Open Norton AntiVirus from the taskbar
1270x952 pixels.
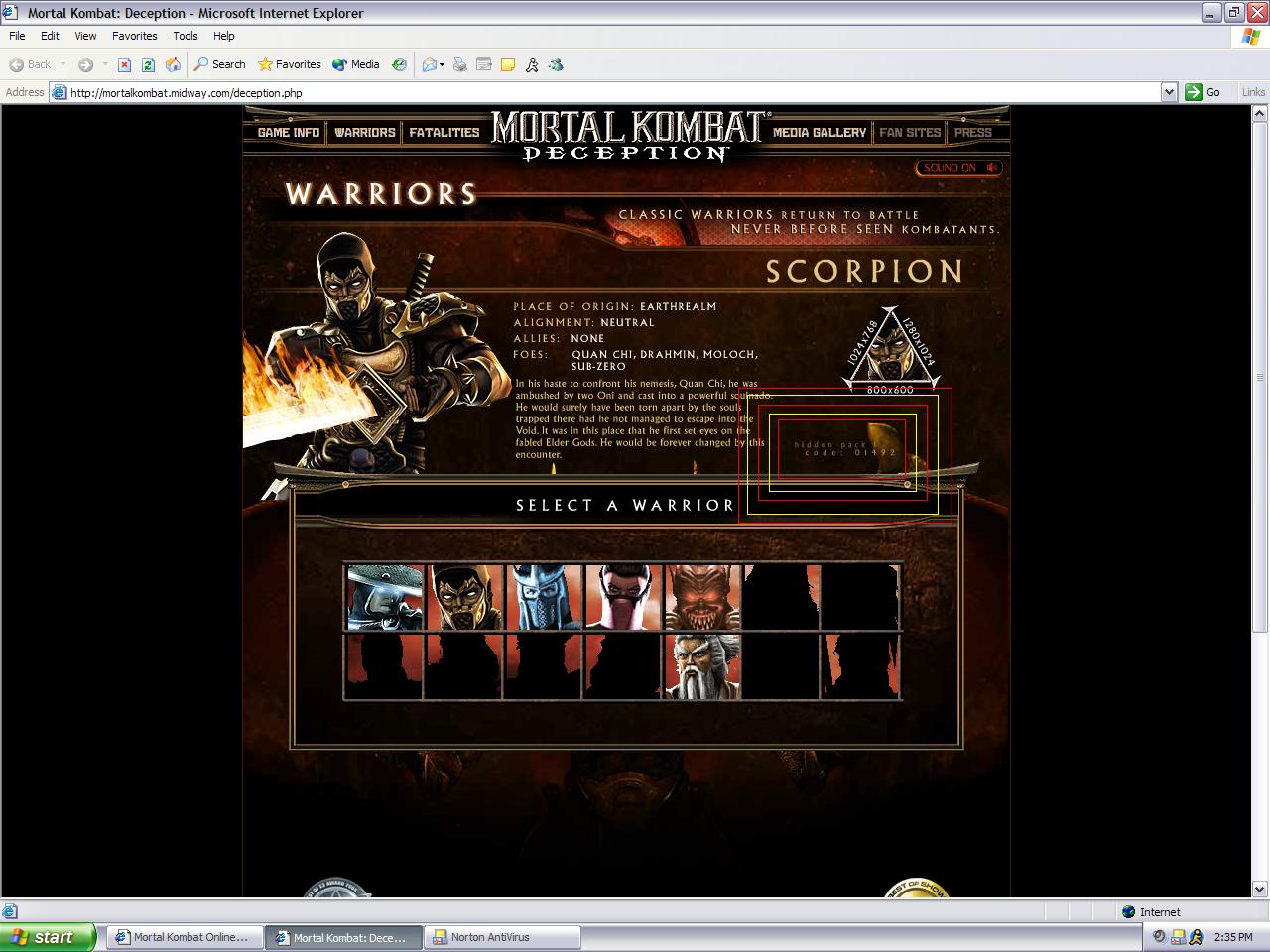click(x=502, y=937)
